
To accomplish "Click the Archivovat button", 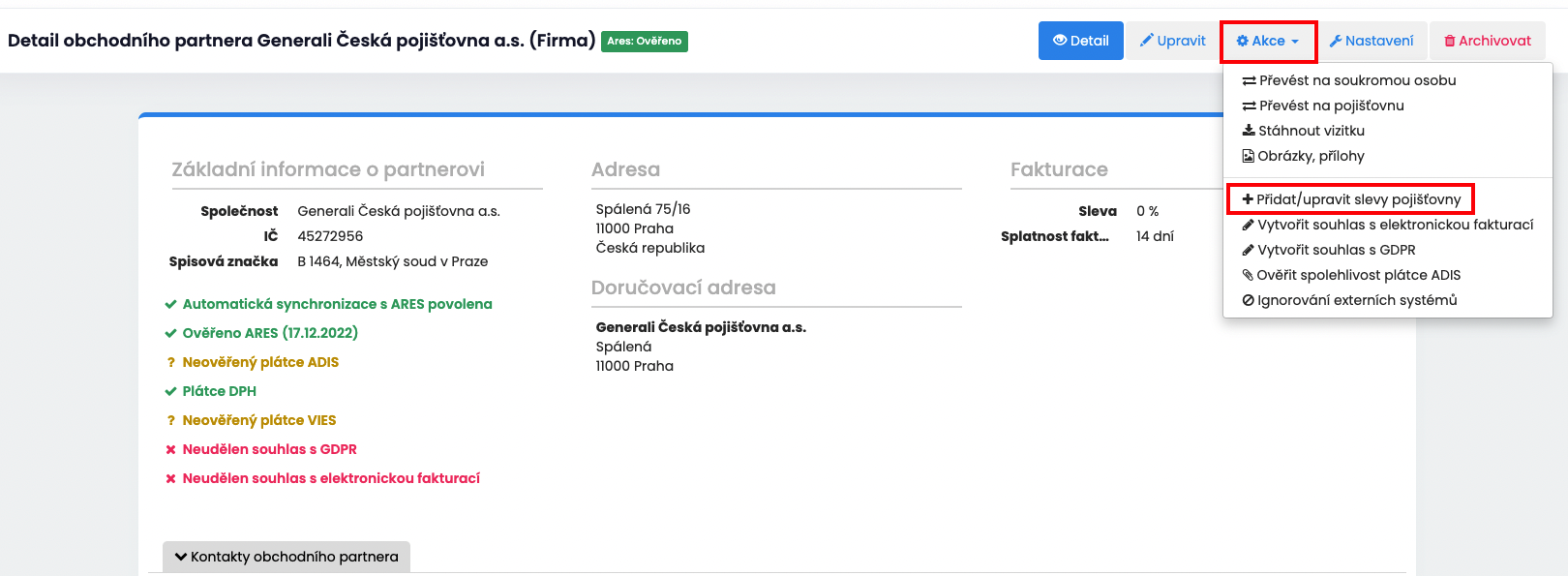I will pos(1488,41).
